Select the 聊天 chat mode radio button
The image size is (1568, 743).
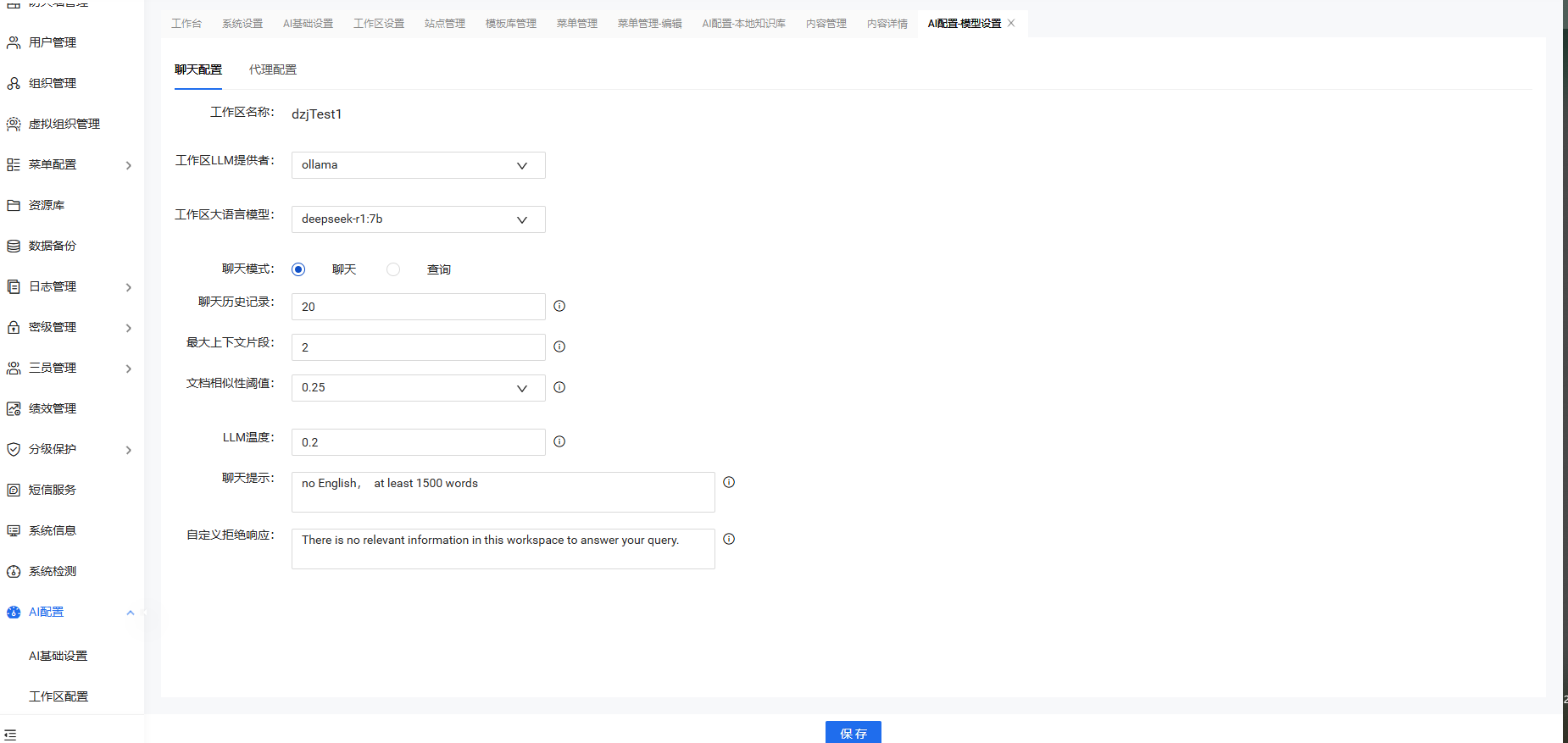[298, 269]
